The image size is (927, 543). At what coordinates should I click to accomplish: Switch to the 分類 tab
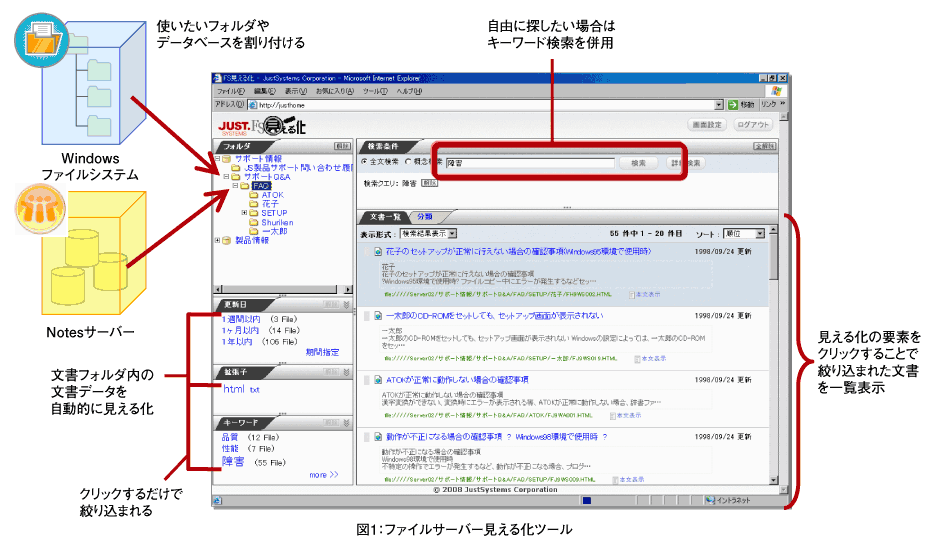click(424, 216)
